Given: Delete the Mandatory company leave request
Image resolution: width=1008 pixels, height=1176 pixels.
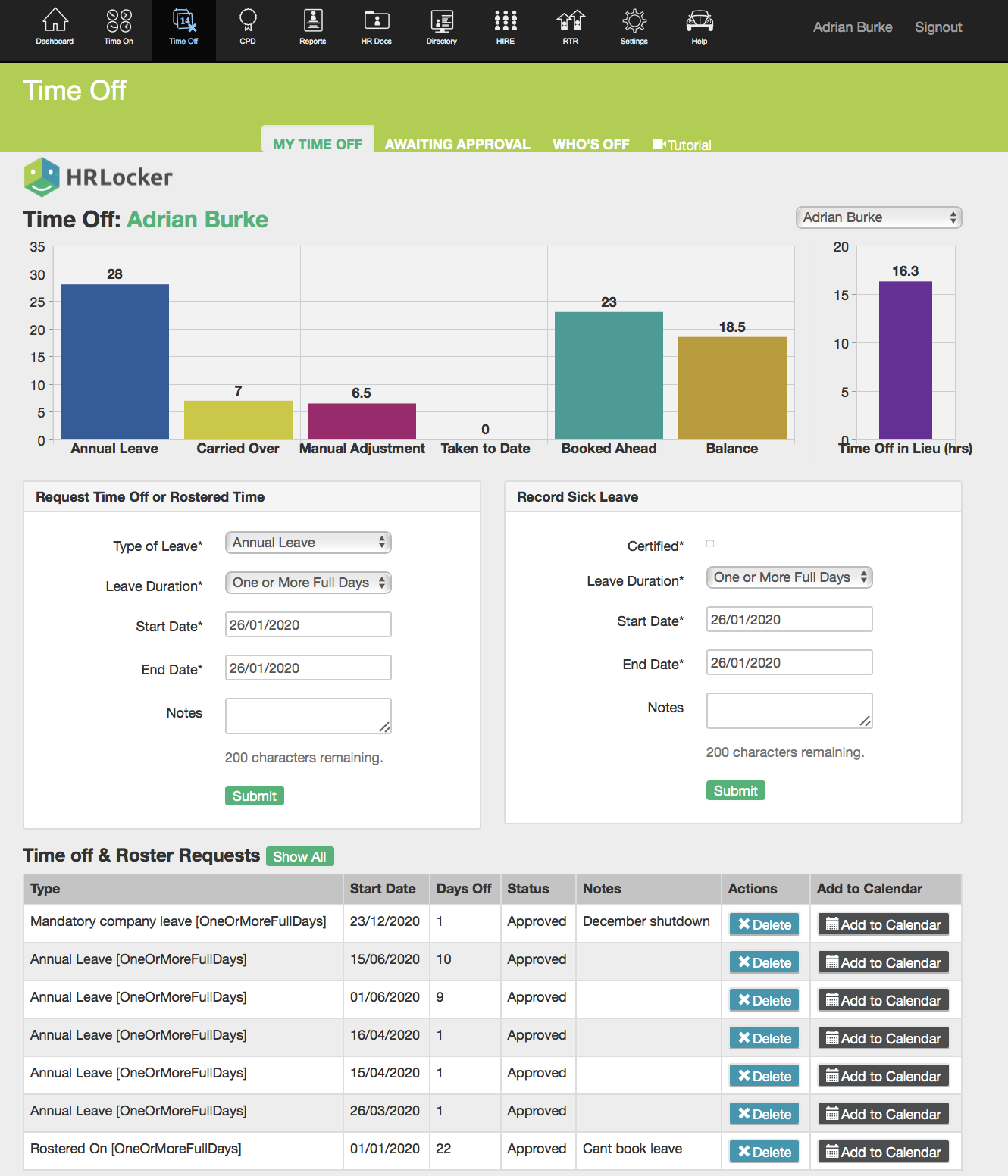Looking at the screenshot, I should (764, 924).
